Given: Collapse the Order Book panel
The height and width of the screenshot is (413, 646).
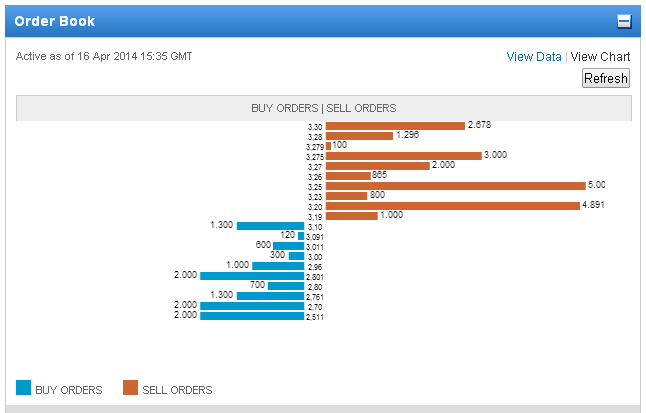Looking at the screenshot, I should tap(624, 21).
